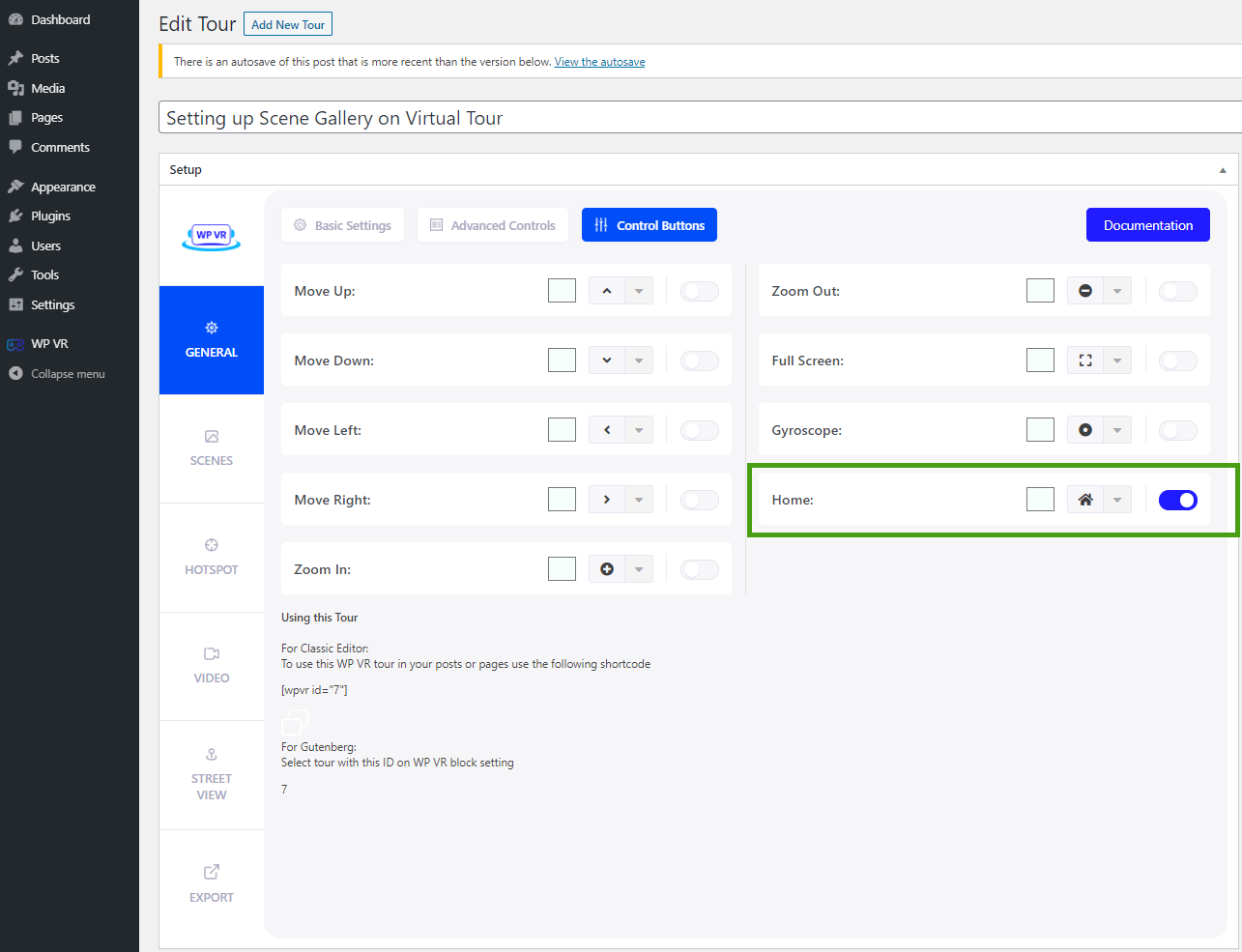Viewport: 1242px width, 952px height.
Task: Collapse the Setup panel
Action: click(1223, 170)
